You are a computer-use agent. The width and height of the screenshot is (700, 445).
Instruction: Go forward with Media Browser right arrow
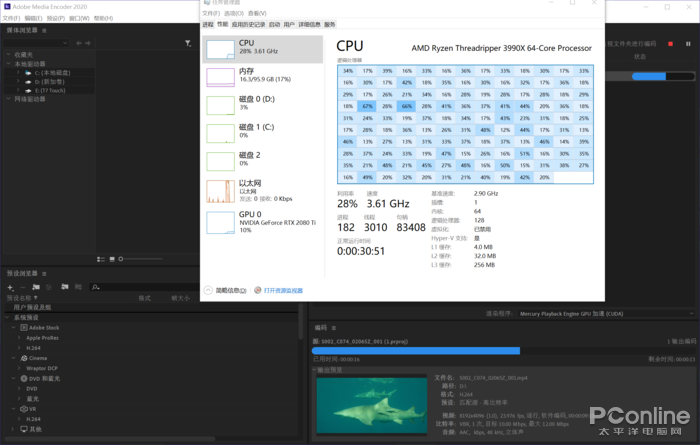[88, 43]
